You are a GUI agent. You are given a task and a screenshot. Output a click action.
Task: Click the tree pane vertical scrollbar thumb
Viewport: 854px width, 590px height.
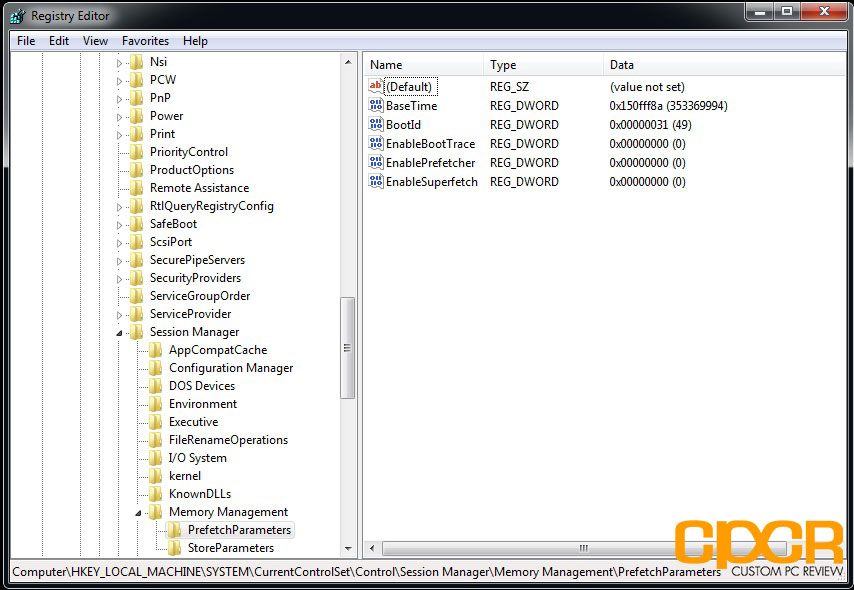pos(347,348)
